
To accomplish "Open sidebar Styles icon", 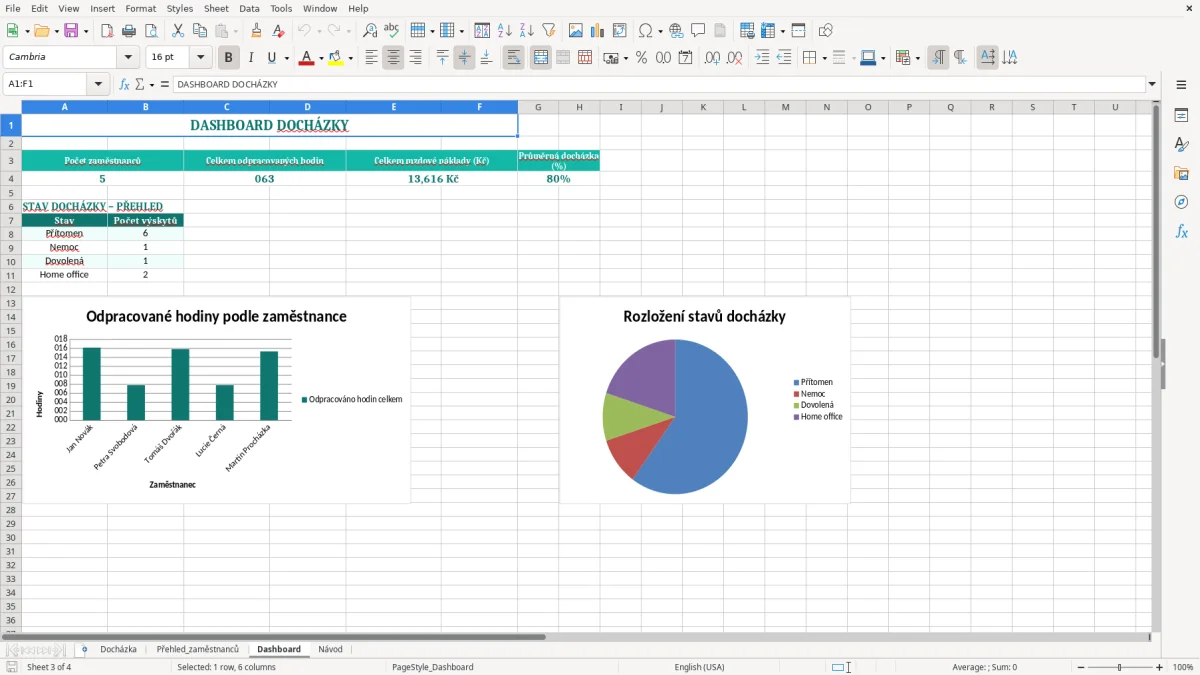I will click(1181, 144).
